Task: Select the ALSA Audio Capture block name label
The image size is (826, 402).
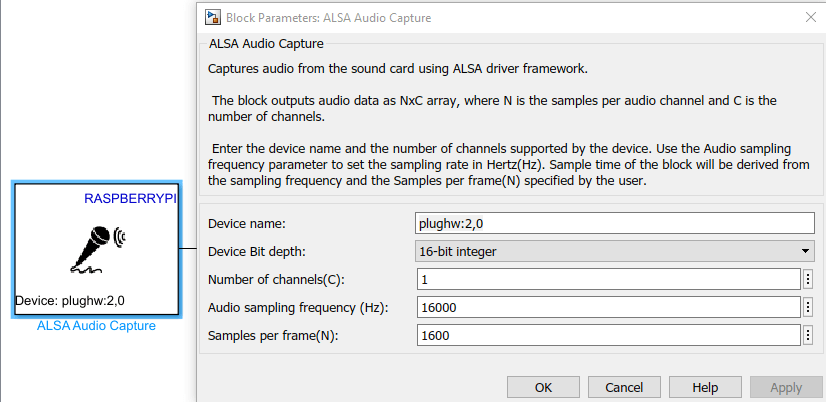Action: (x=96, y=326)
